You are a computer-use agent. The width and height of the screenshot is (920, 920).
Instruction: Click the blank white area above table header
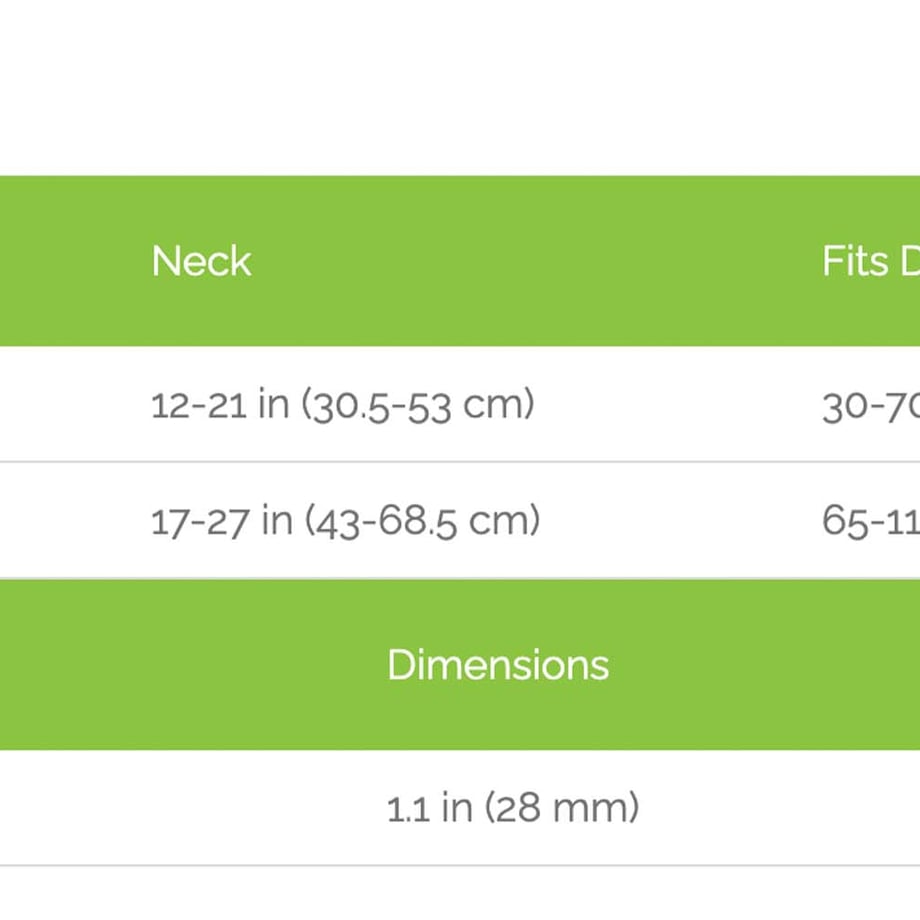pyautogui.click(x=460, y=88)
